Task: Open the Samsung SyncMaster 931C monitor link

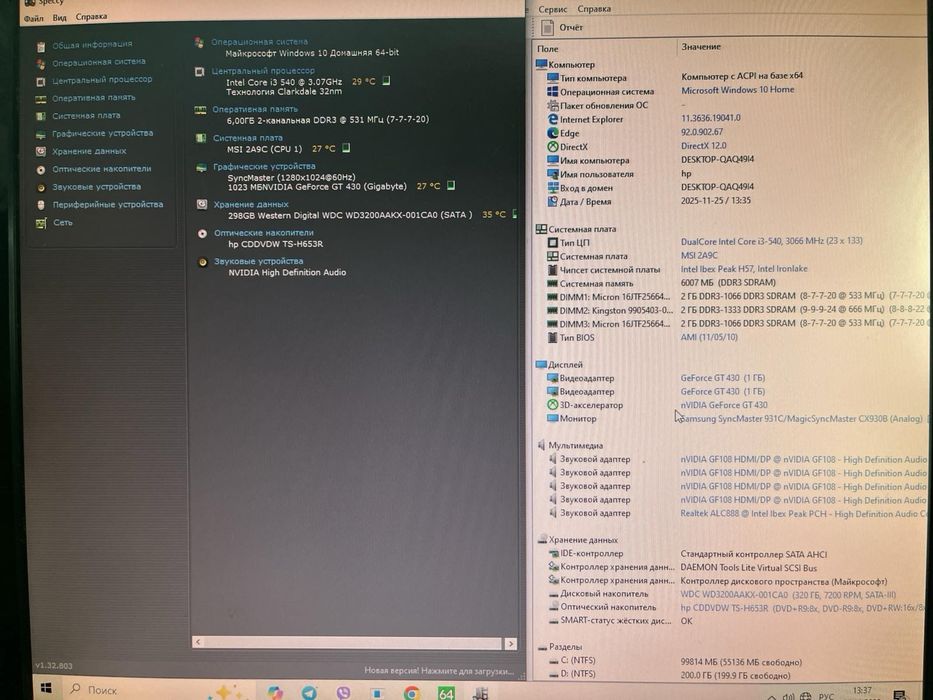Action: click(x=801, y=418)
